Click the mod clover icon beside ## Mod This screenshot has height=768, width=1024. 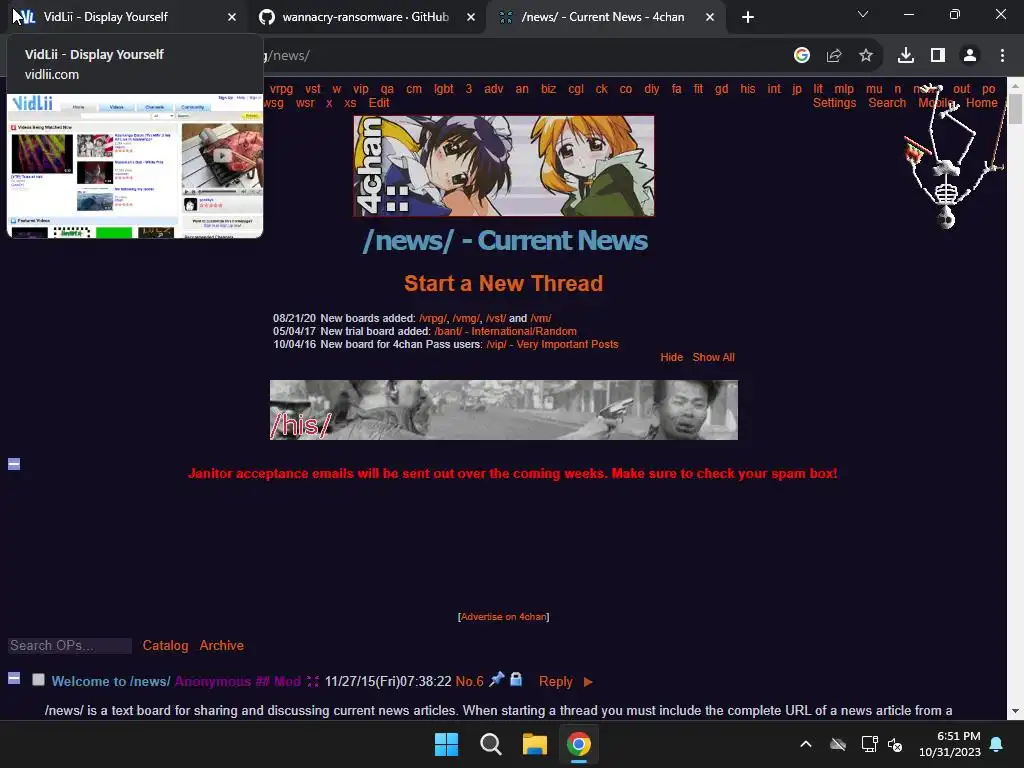tap(313, 681)
